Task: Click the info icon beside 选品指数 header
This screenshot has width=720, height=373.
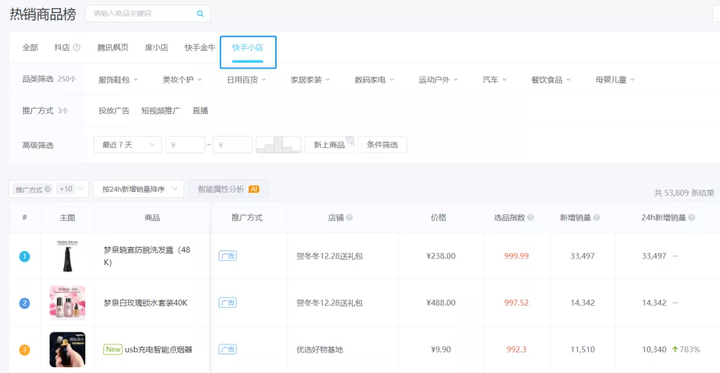Action: pos(530,218)
